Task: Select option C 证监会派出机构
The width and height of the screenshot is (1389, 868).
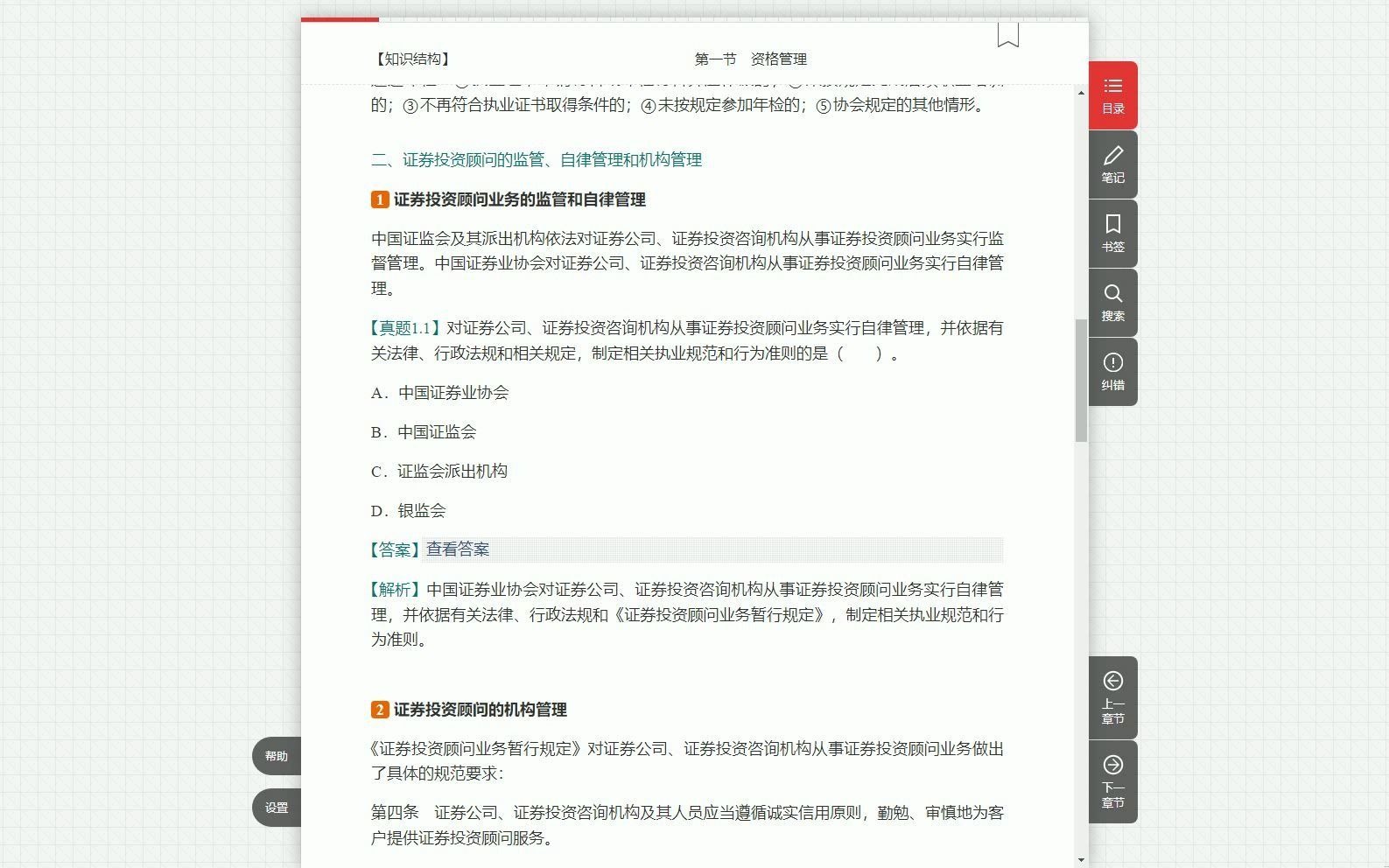Action: point(439,472)
